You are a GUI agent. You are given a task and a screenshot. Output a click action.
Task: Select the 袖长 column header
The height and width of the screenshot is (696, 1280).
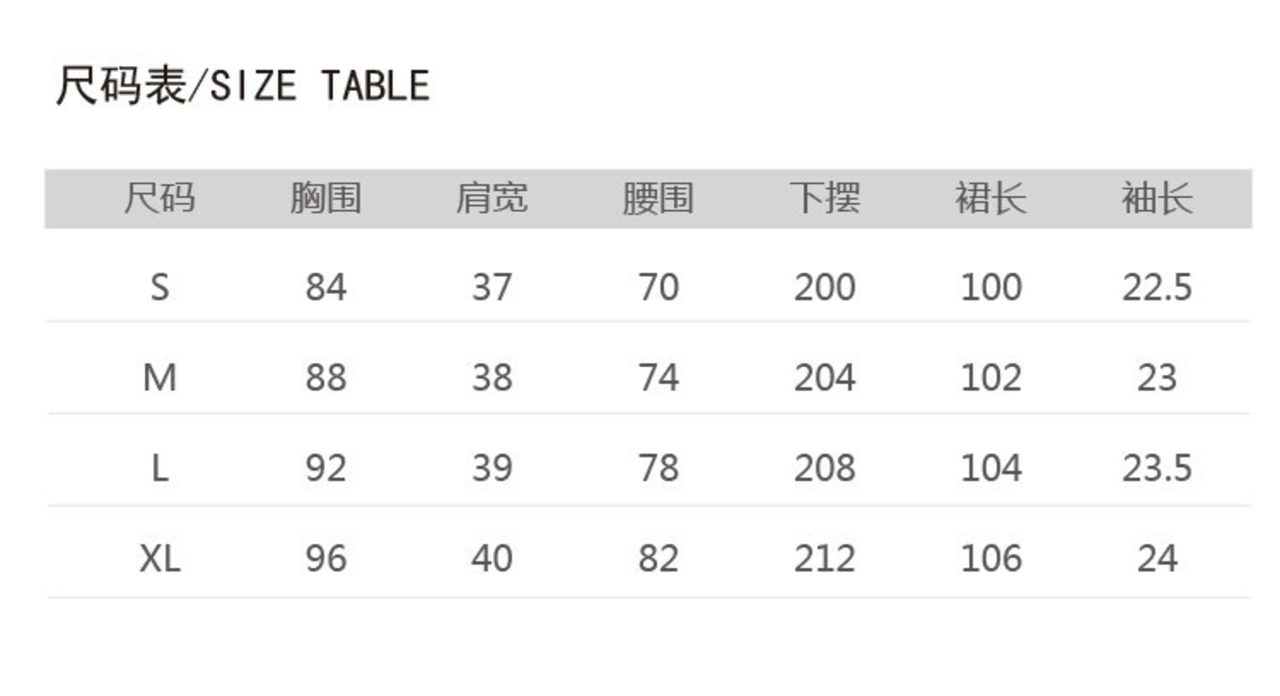pyautogui.click(x=1156, y=198)
